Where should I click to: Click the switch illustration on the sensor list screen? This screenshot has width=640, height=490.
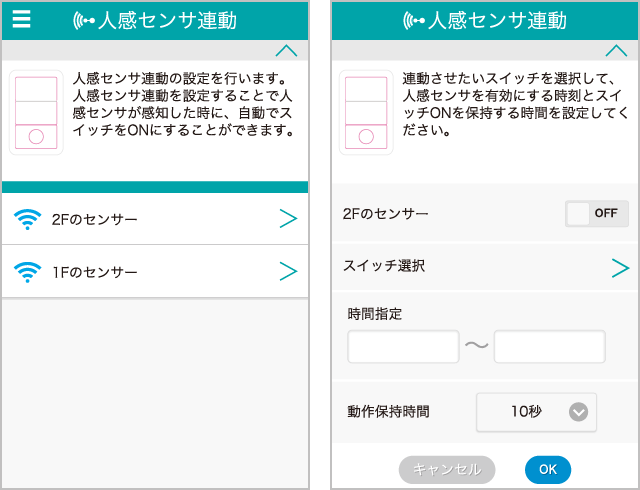click(36, 112)
